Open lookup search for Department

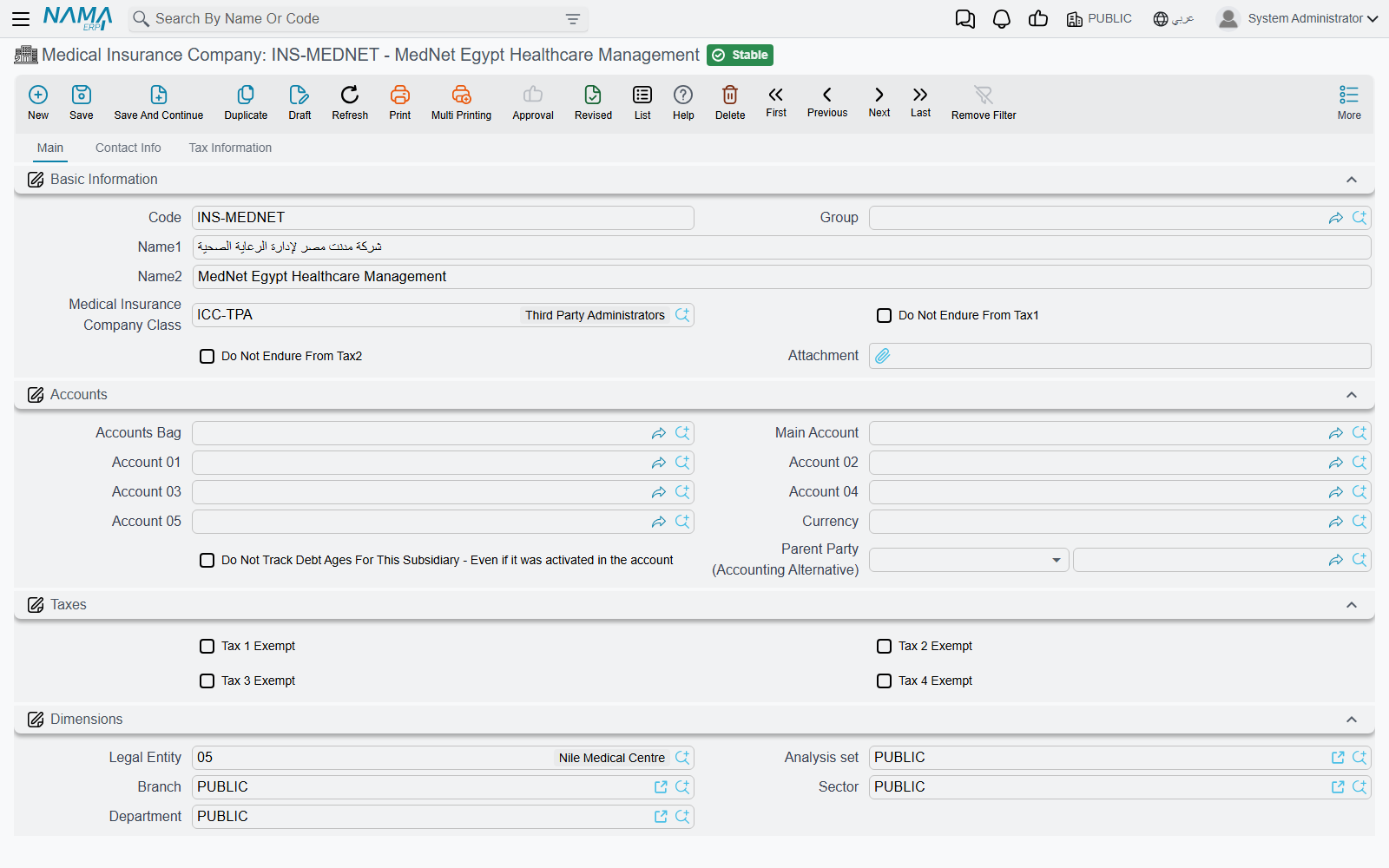coord(682,817)
